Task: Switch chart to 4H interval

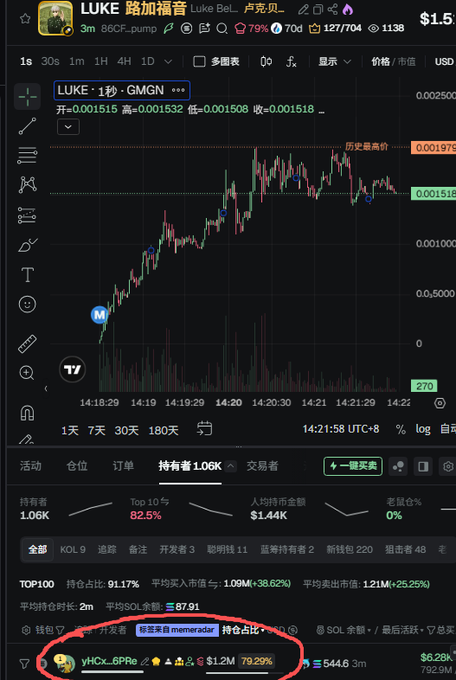Action: point(124,62)
